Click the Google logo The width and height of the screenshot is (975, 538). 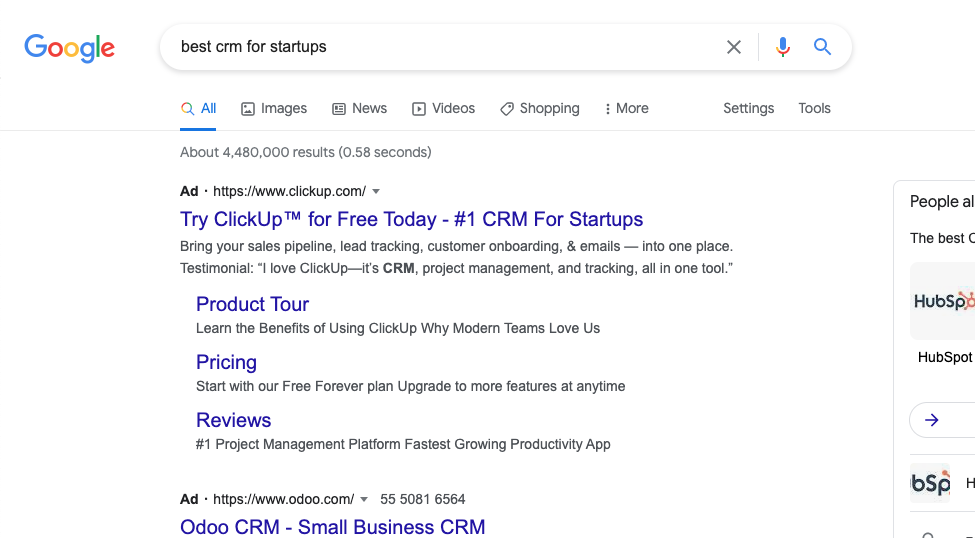[70, 48]
